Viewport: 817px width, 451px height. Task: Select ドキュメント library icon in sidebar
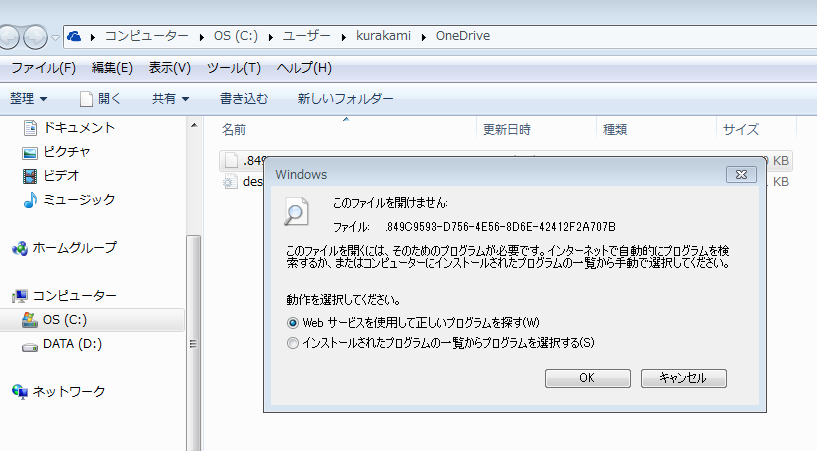[30, 128]
